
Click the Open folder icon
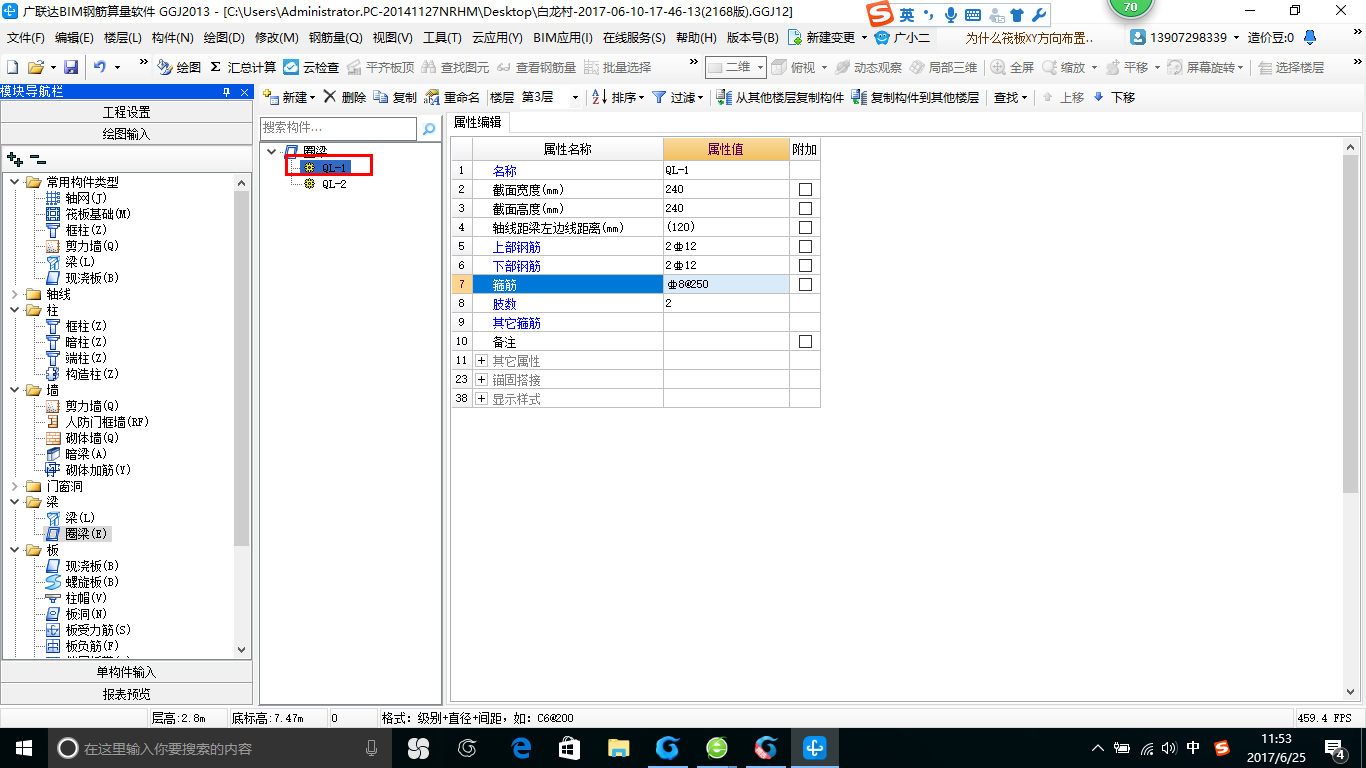(x=35, y=67)
